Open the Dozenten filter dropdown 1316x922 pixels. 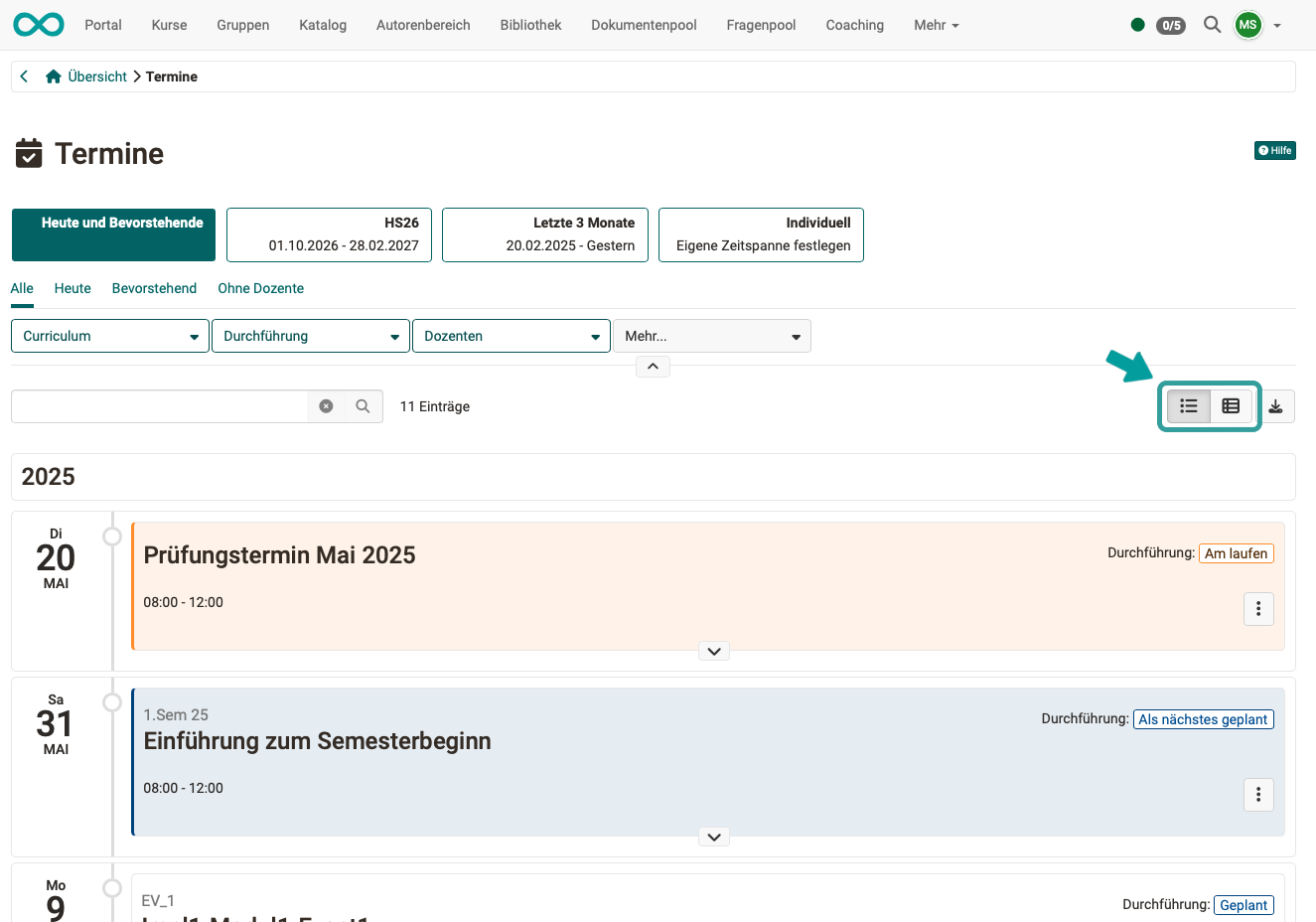511,336
